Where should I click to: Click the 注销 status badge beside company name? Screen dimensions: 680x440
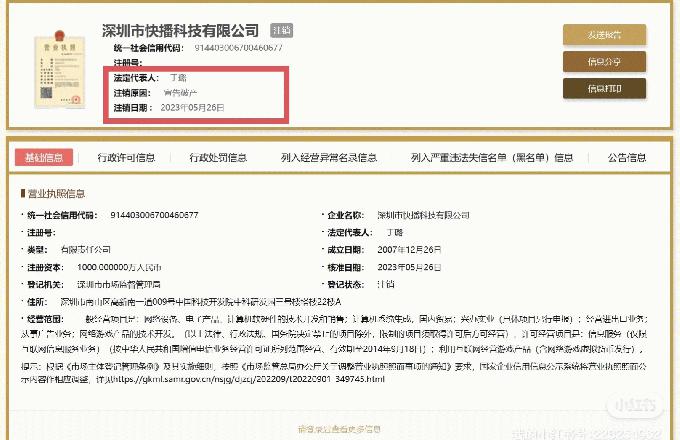282,31
